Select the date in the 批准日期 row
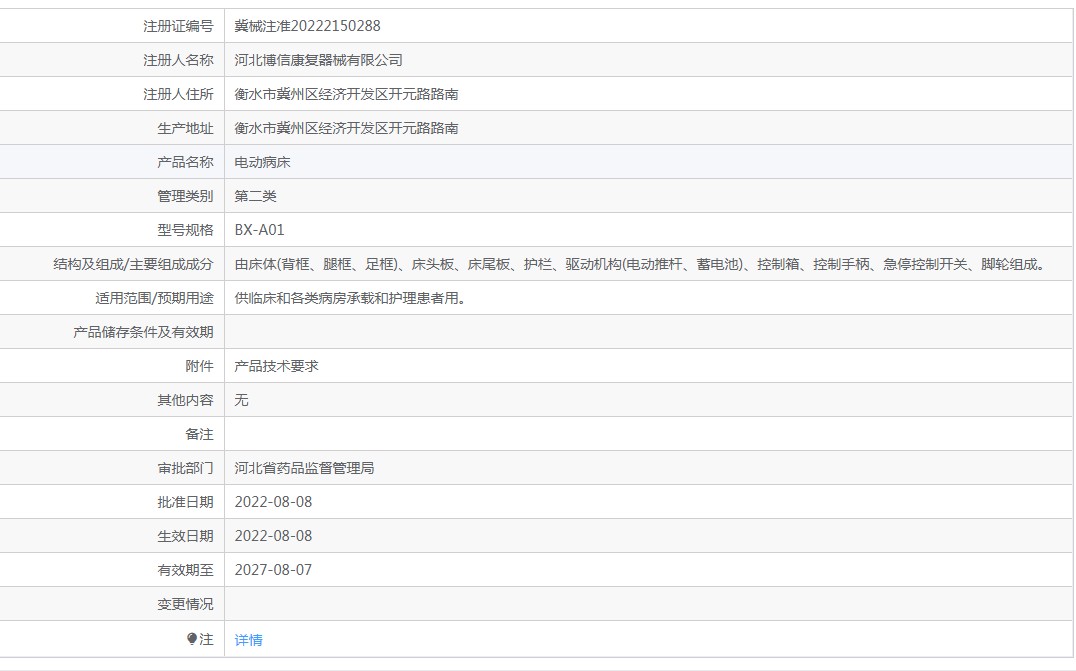This screenshot has width=1076, height=671. [x=273, y=502]
